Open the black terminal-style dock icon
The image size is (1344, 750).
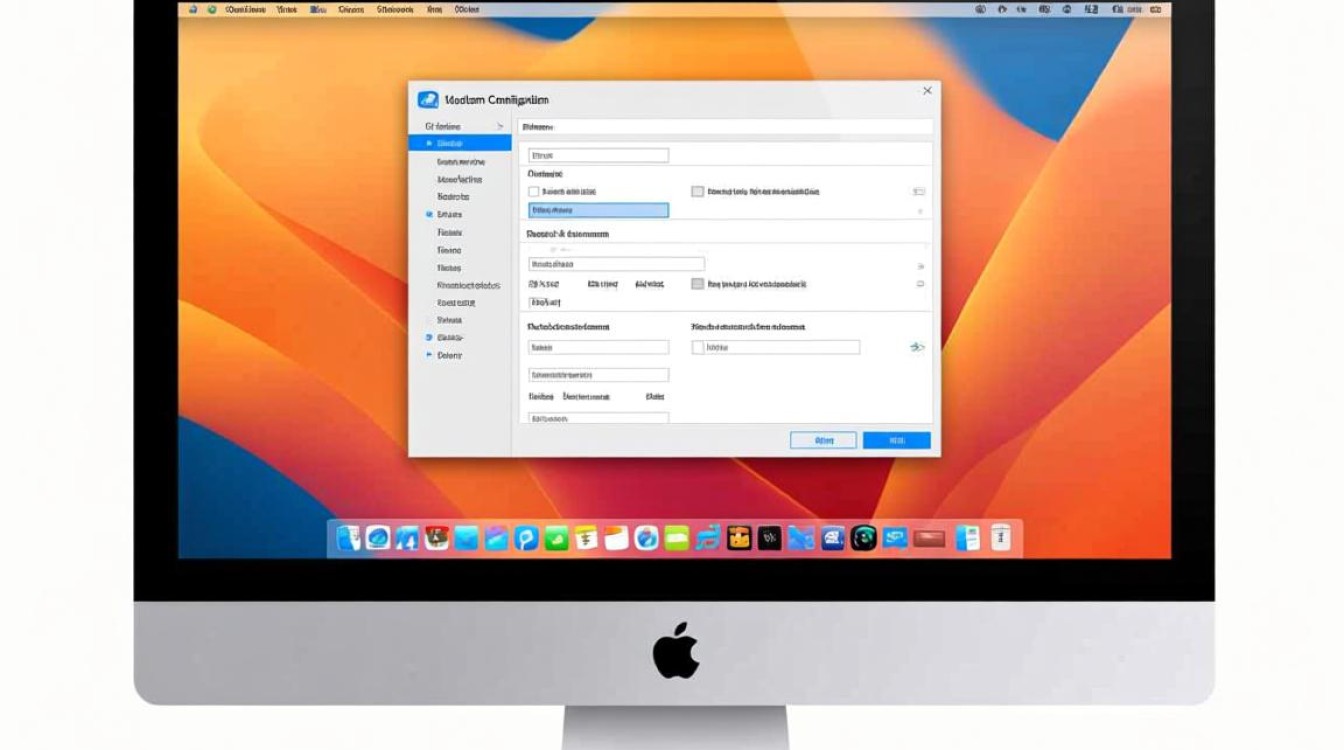pyautogui.click(x=769, y=539)
